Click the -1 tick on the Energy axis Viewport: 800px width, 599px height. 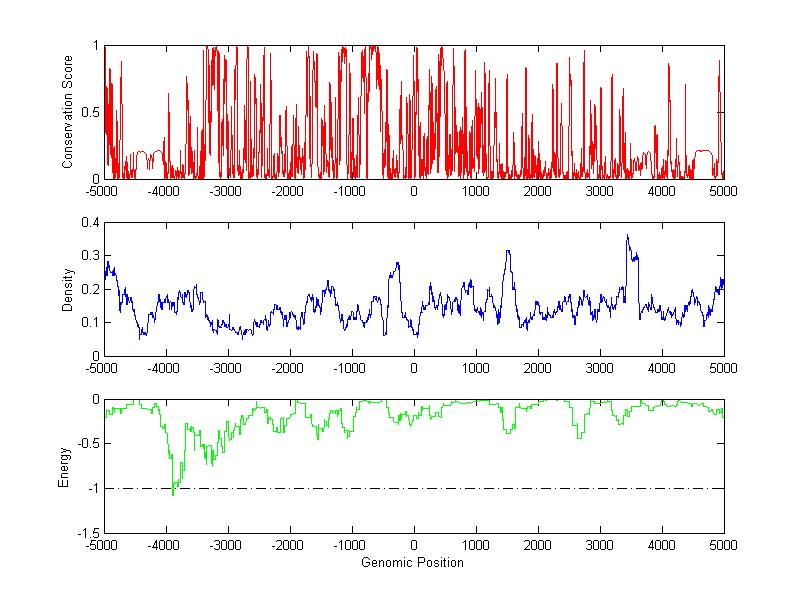[x=91, y=488]
